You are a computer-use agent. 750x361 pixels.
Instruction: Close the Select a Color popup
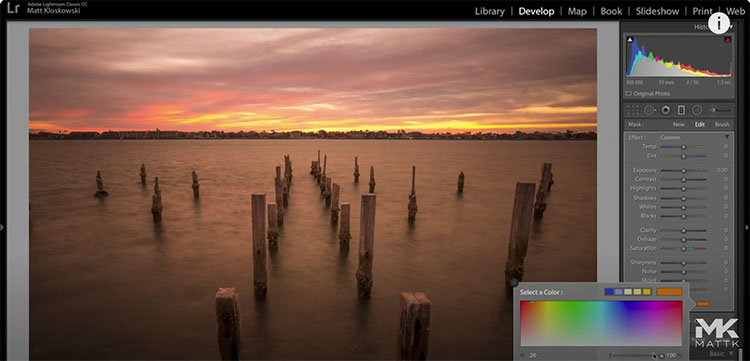514,283
